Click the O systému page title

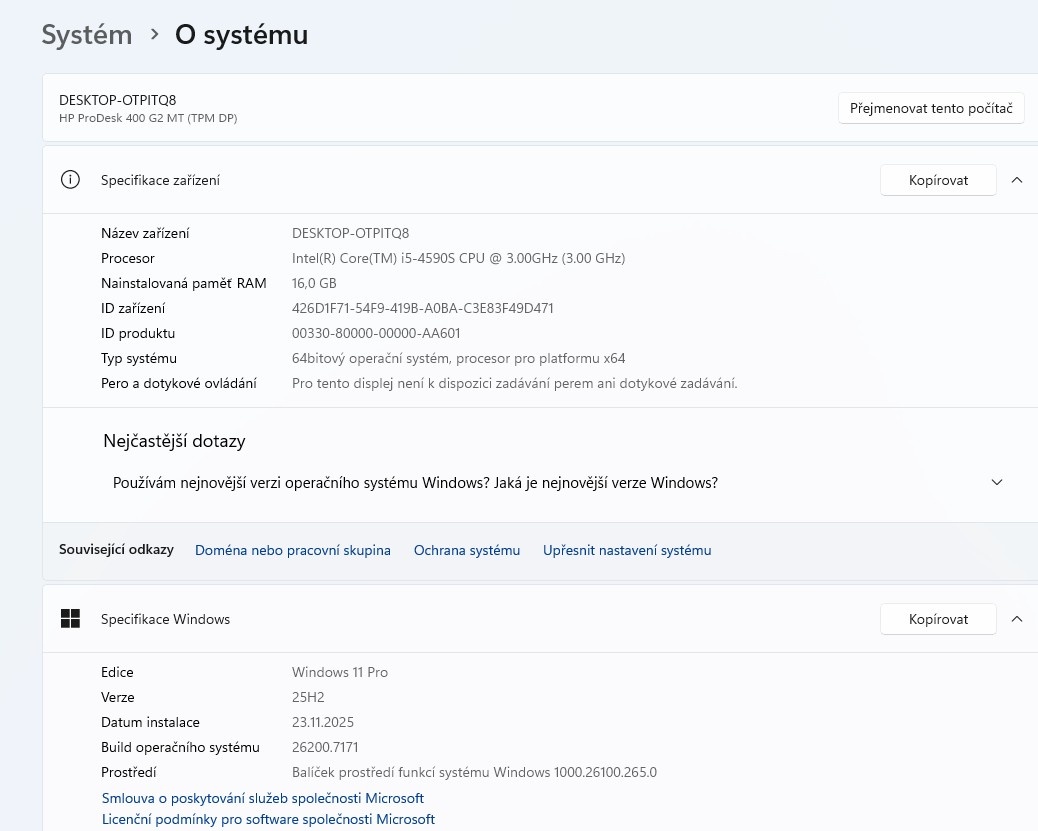click(241, 35)
